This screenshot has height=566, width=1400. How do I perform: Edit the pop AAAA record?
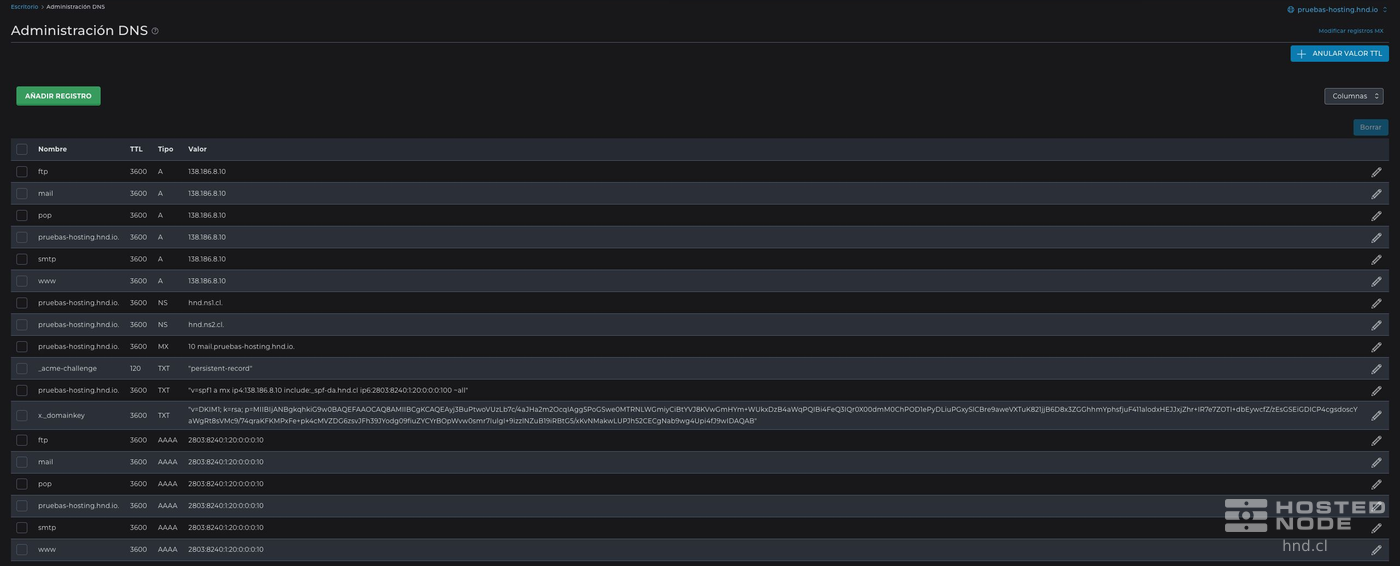pos(1376,485)
